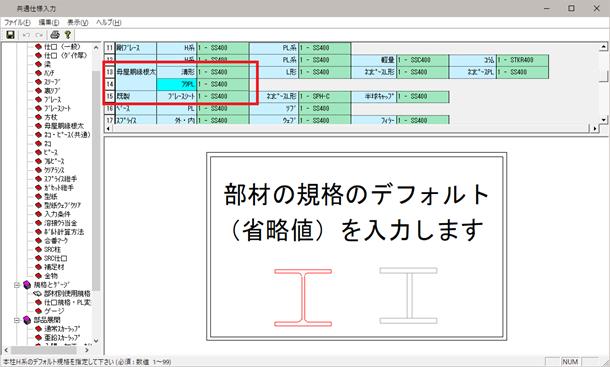Collapse the 部品展開 tree node
Viewport: 610px width, 367px height.
coord(17,320)
